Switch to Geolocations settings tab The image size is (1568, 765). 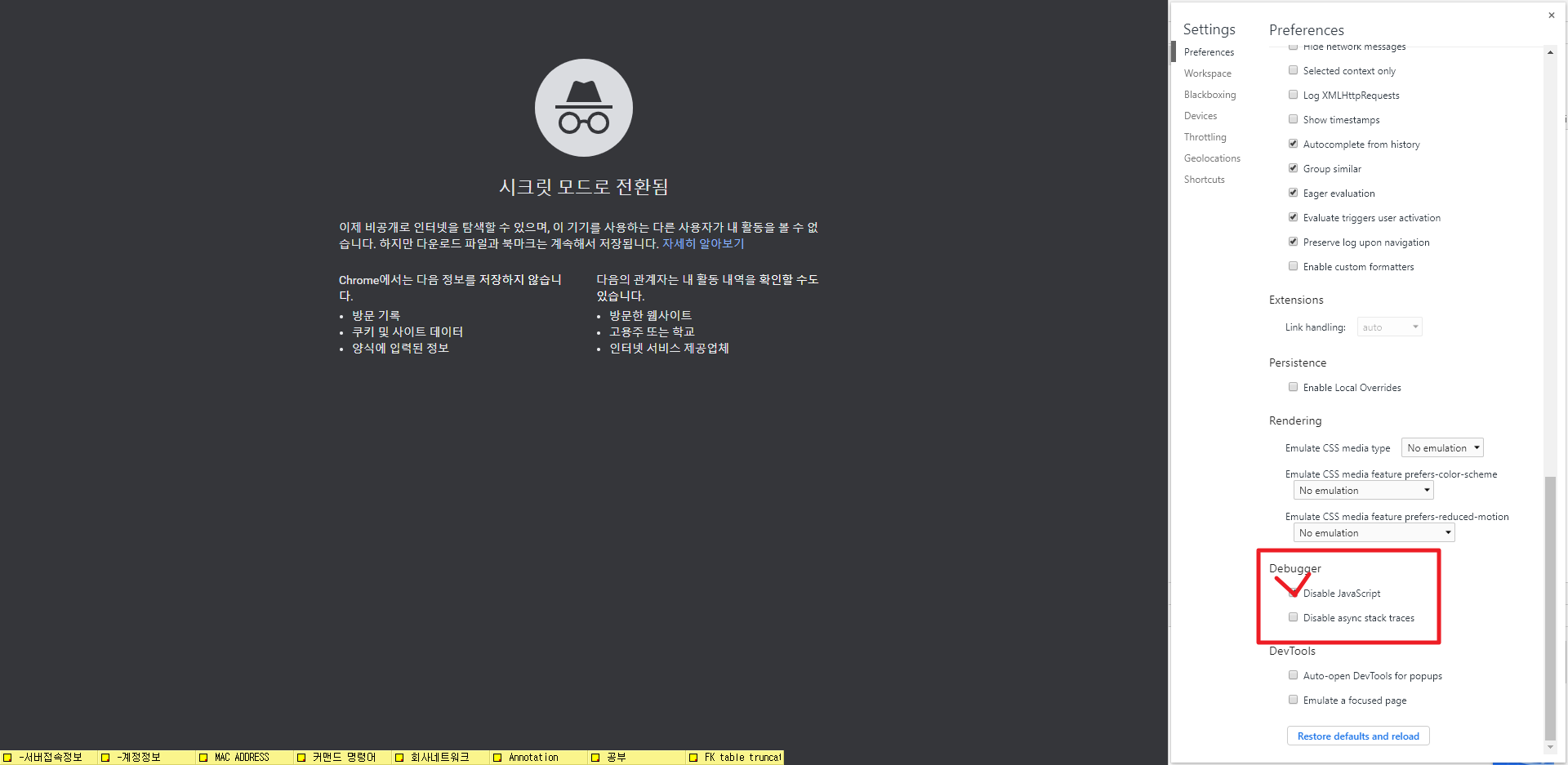coord(1212,158)
